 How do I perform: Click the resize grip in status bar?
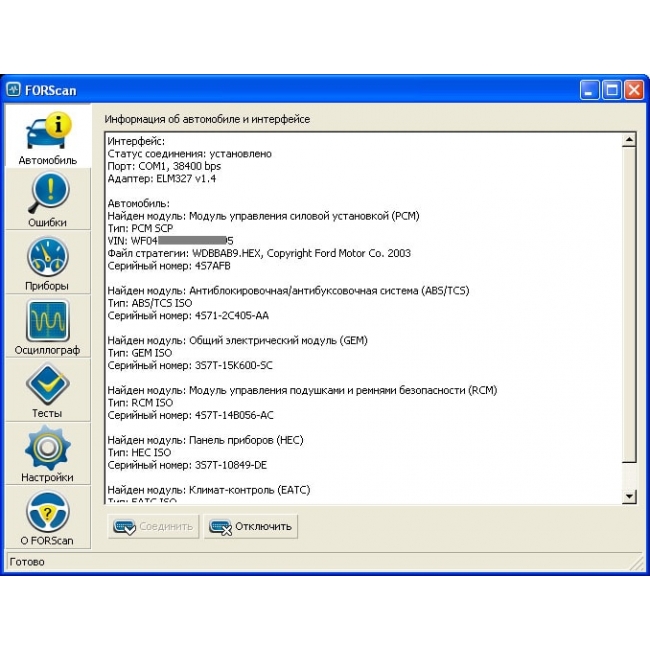(x=636, y=563)
